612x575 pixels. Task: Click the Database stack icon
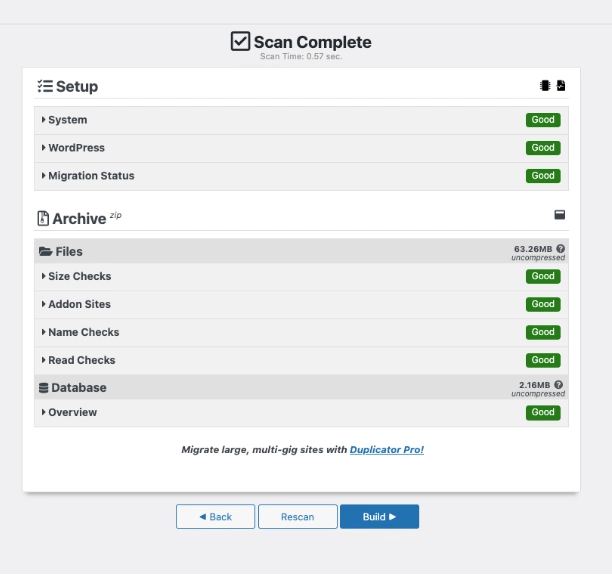point(44,388)
